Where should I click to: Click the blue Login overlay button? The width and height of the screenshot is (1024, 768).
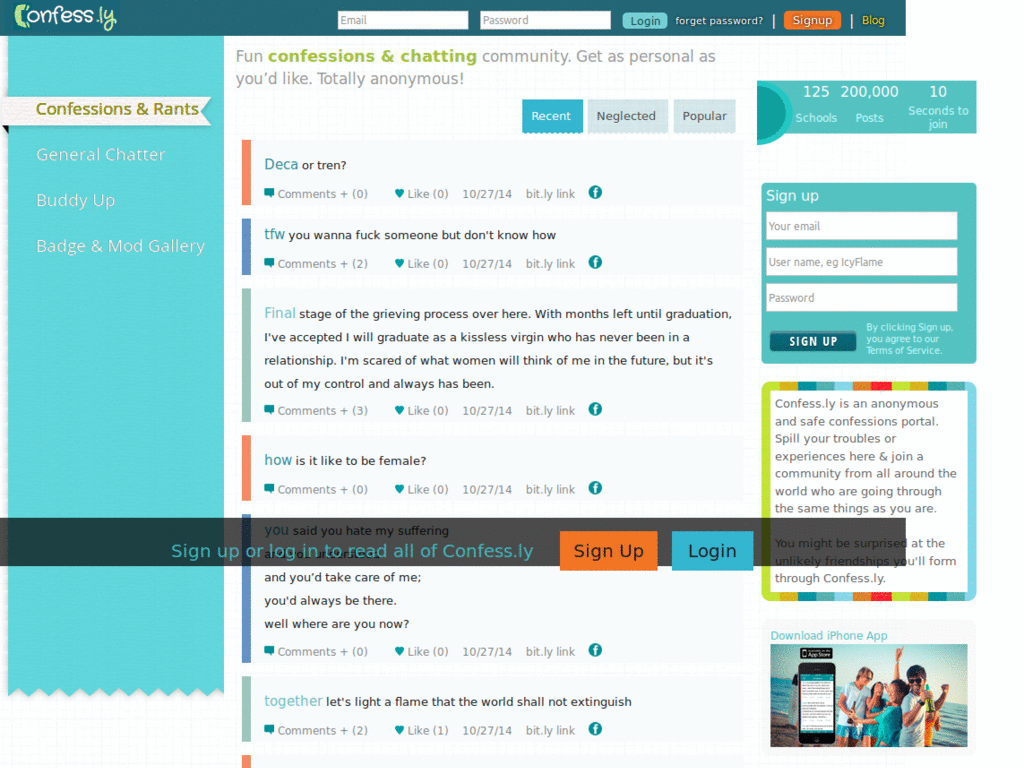(x=712, y=551)
